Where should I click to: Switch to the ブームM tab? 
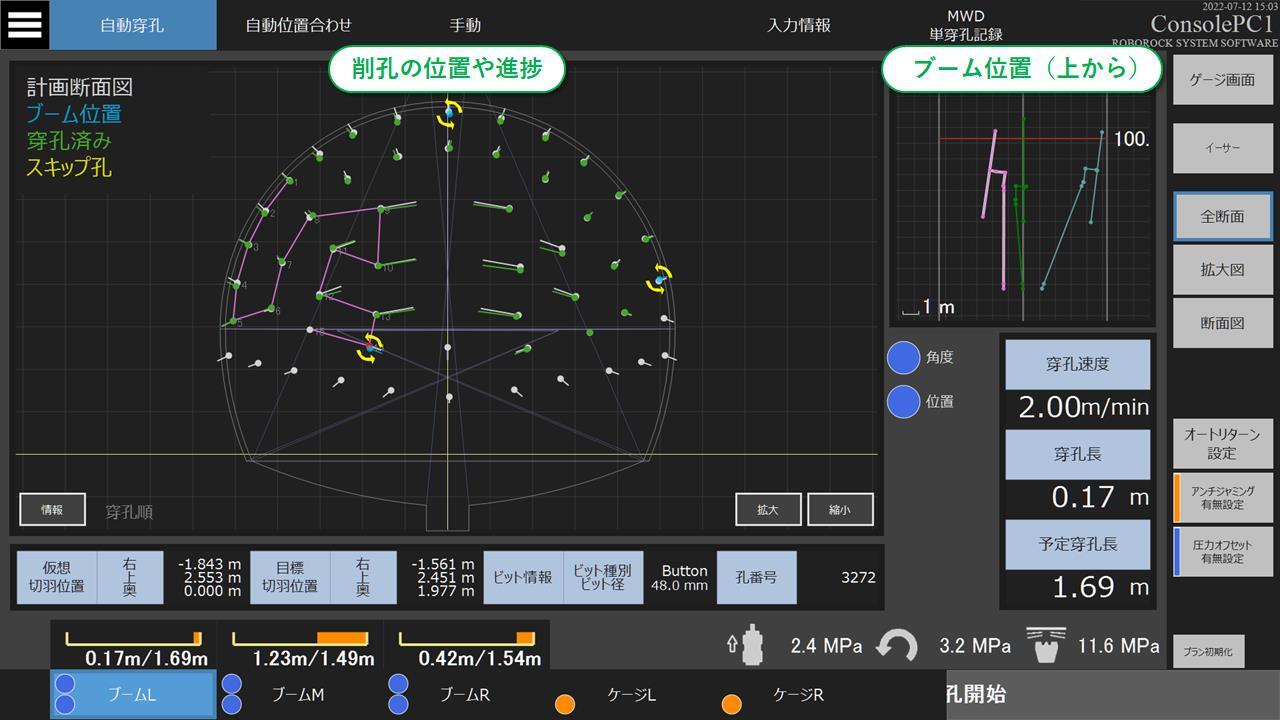(297, 694)
